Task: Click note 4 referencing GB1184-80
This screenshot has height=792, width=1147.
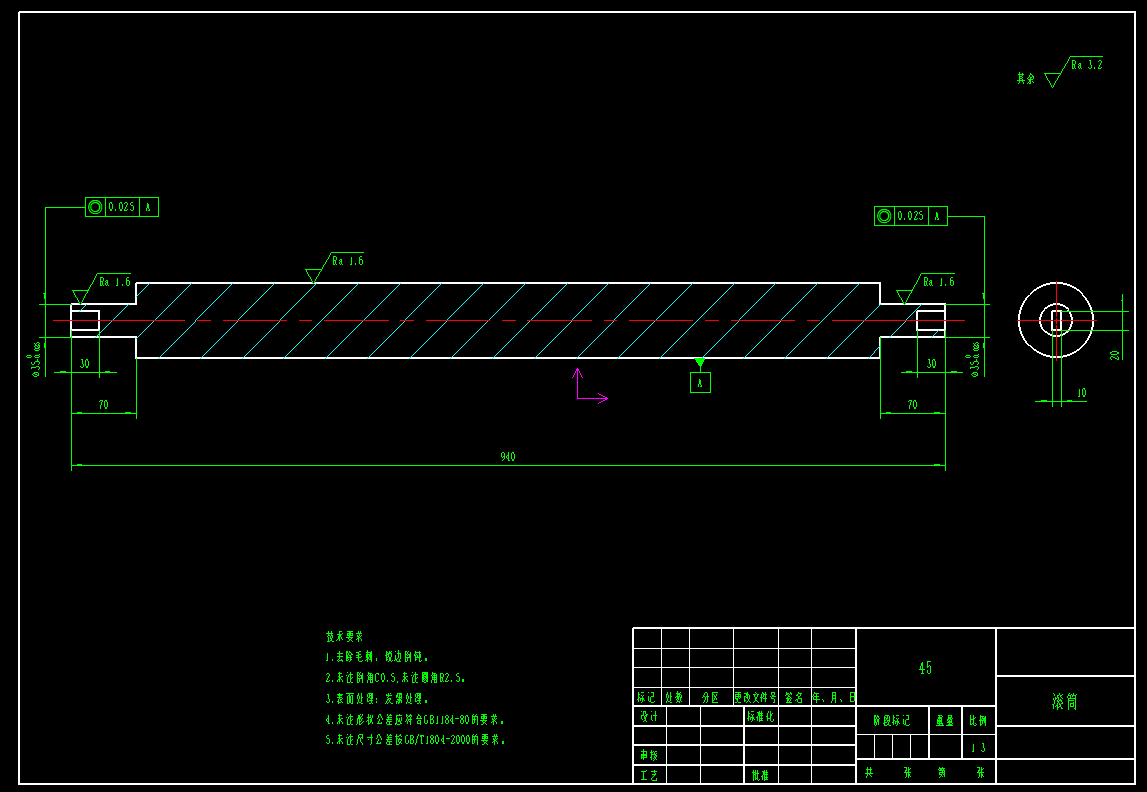Action: click(x=415, y=720)
